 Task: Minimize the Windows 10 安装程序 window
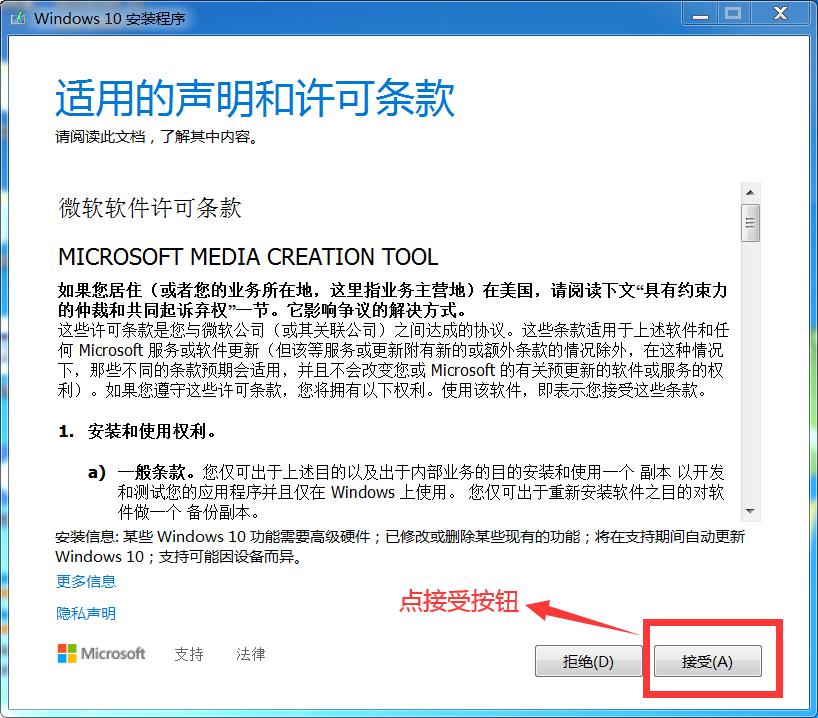(x=699, y=13)
